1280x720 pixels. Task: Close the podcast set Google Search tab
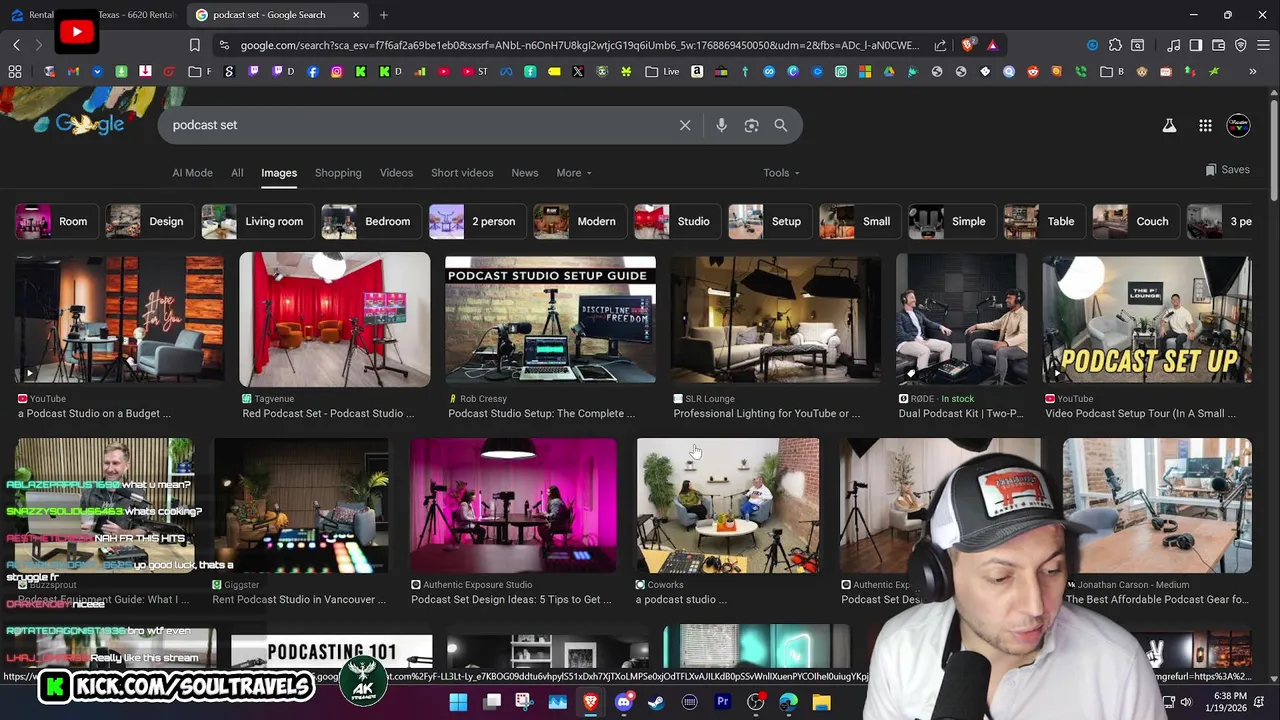[x=356, y=15]
